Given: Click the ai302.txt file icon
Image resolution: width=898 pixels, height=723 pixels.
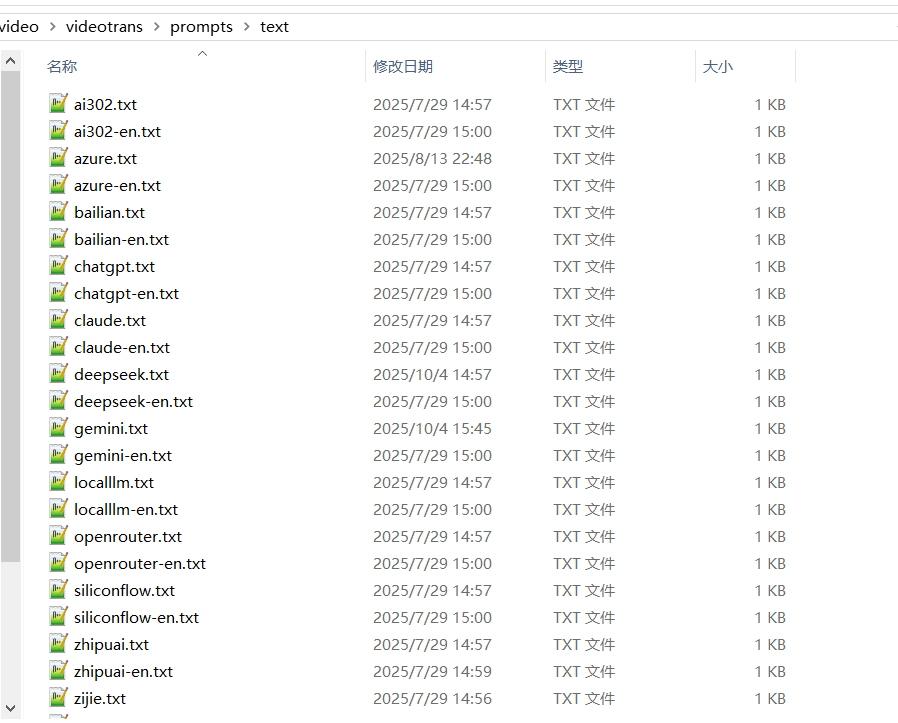Looking at the screenshot, I should click(58, 104).
